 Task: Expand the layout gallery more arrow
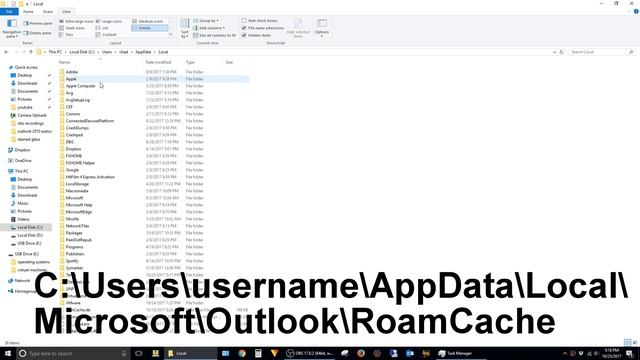pos(171,35)
